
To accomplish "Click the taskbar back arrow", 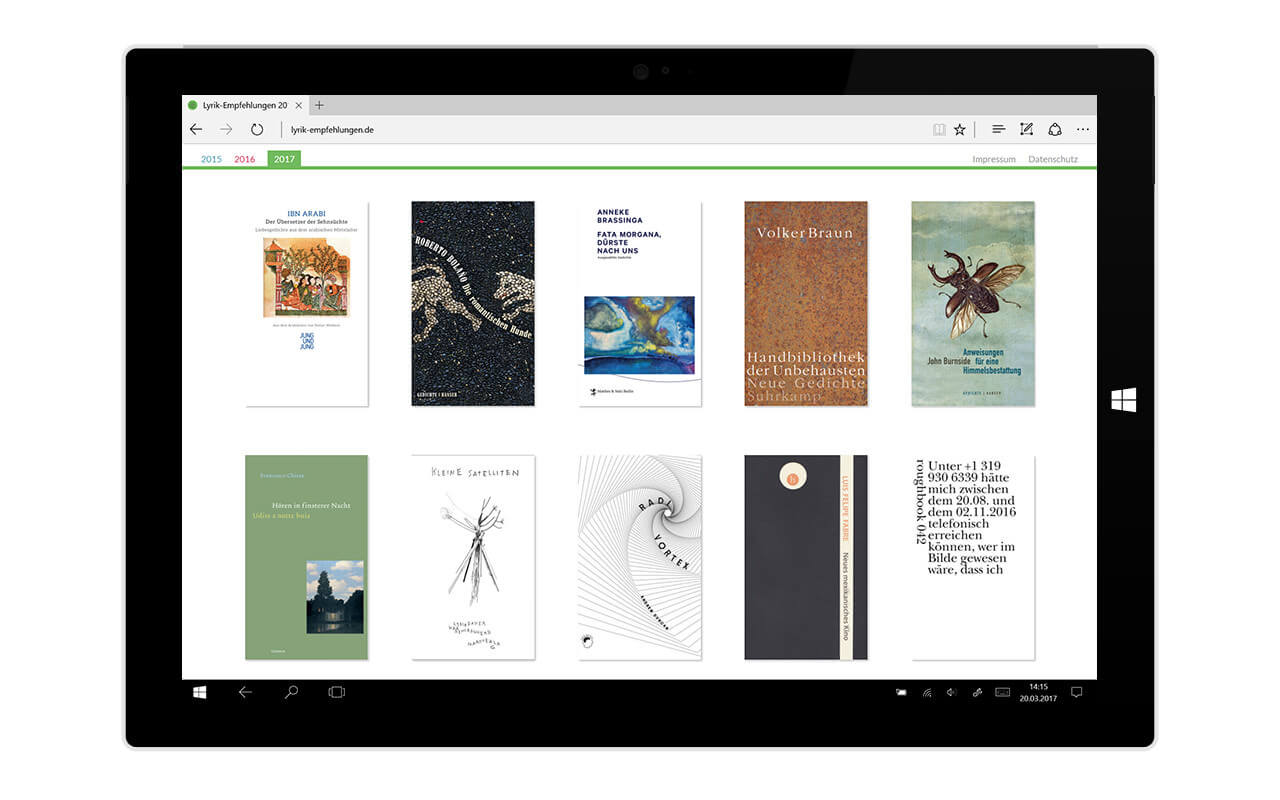I will tap(245, 692).
